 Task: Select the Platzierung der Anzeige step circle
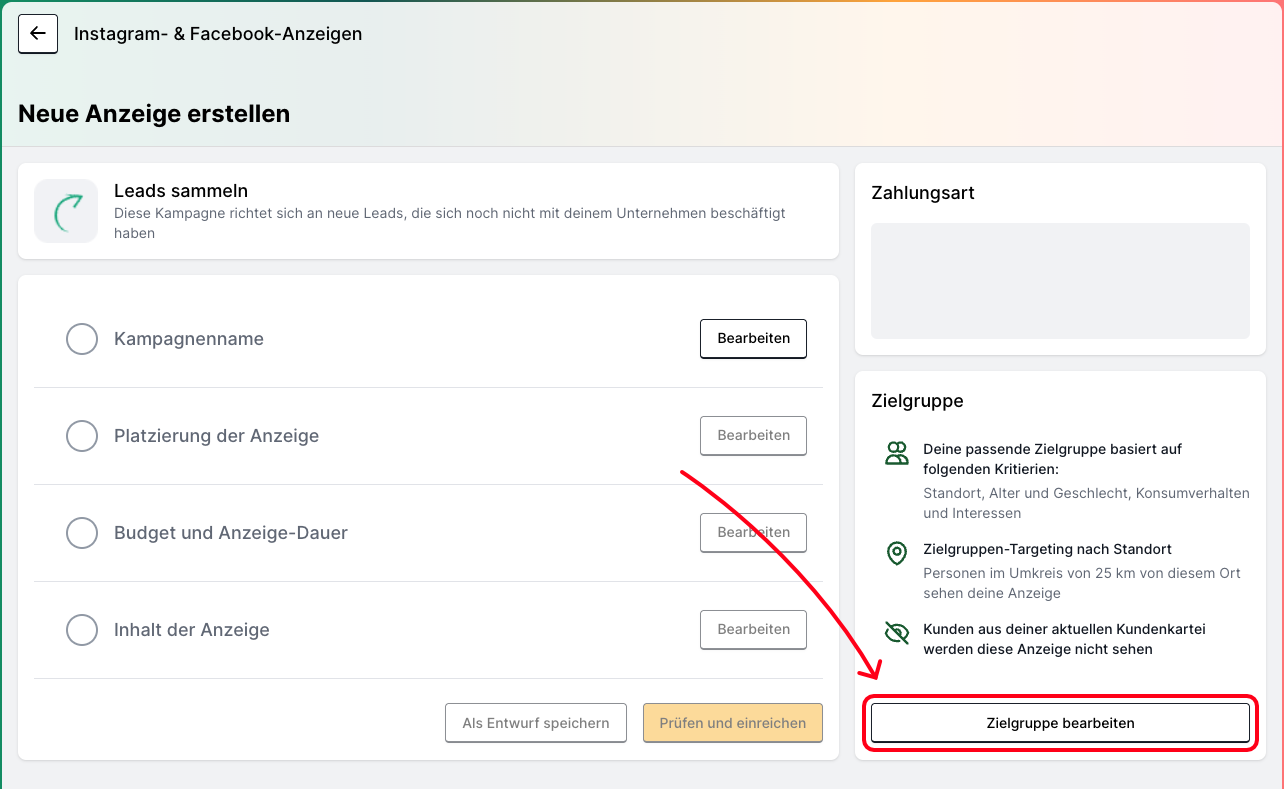tap(82, 436)
